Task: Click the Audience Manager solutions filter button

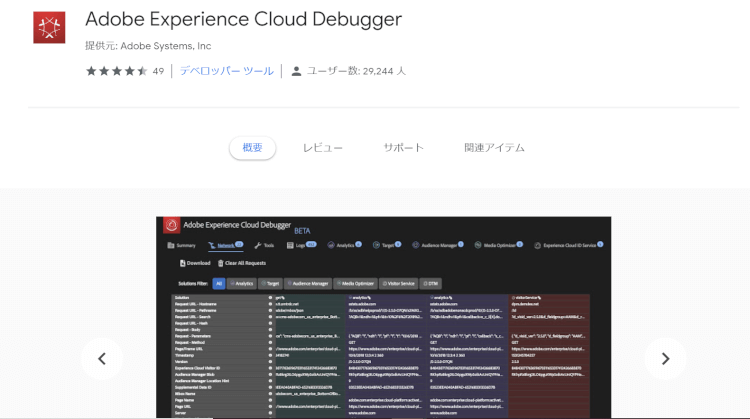Action: click(305, 283)
